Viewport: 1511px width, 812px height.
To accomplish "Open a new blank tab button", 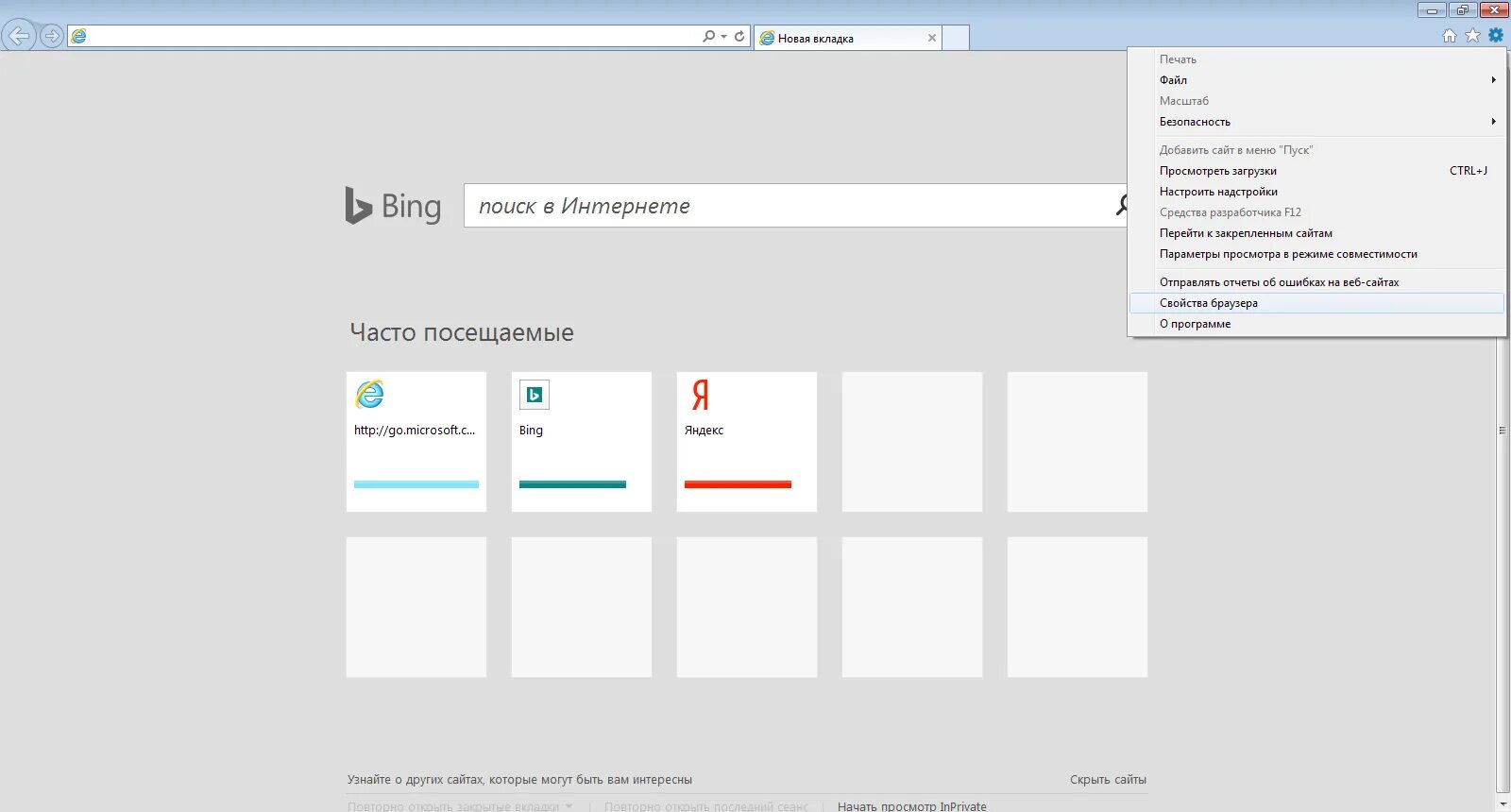I will click(956, 38).
